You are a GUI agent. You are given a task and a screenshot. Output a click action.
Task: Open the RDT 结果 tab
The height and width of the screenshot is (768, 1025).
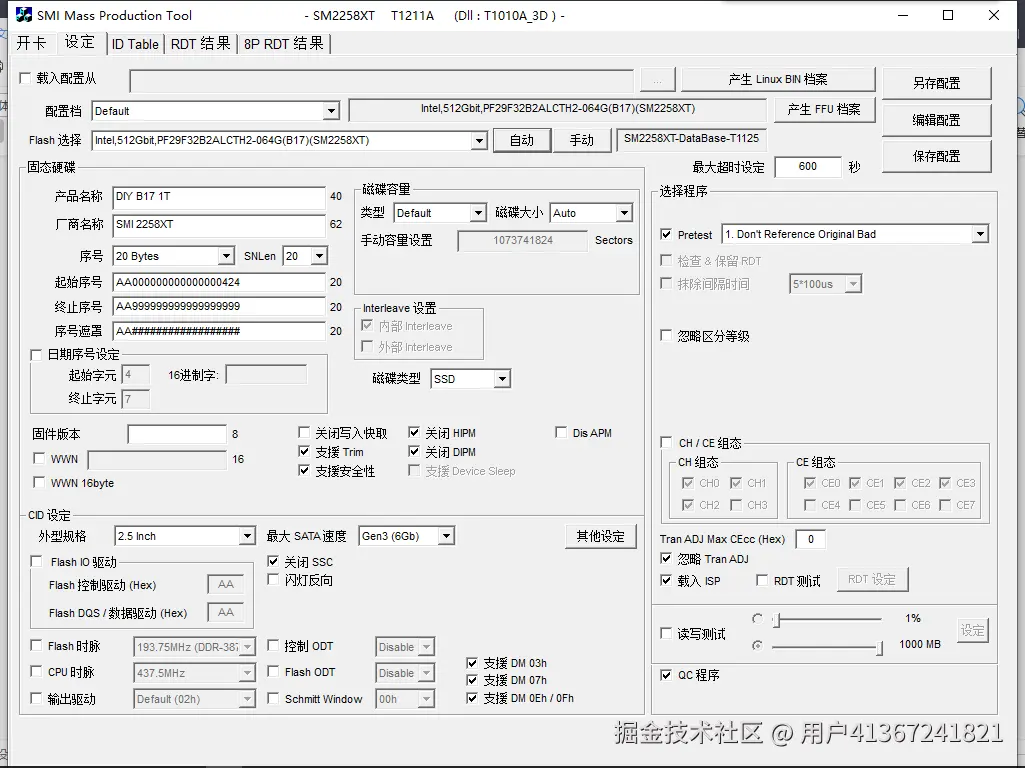[200, 44]
